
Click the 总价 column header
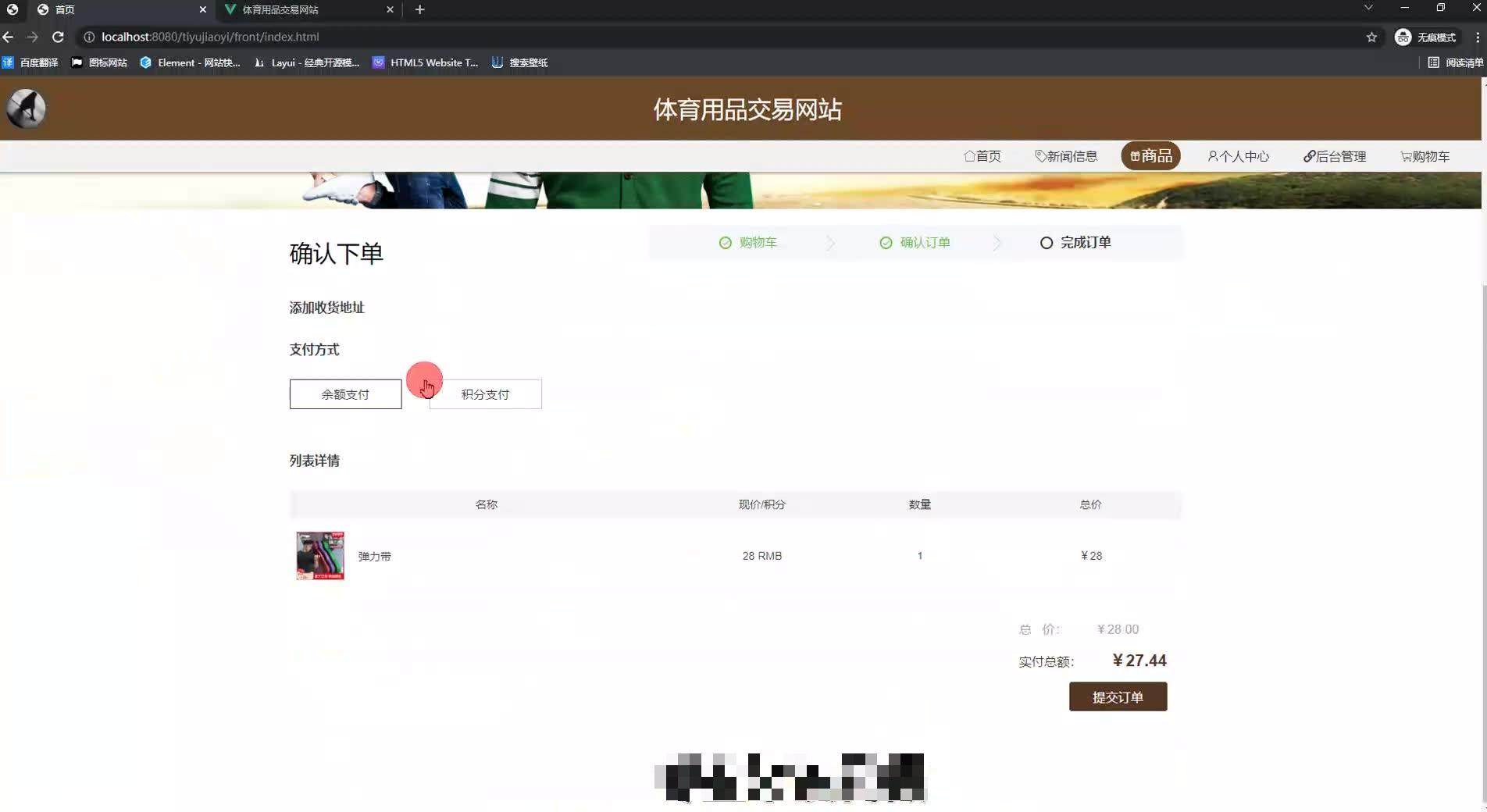click(1091, 504)
